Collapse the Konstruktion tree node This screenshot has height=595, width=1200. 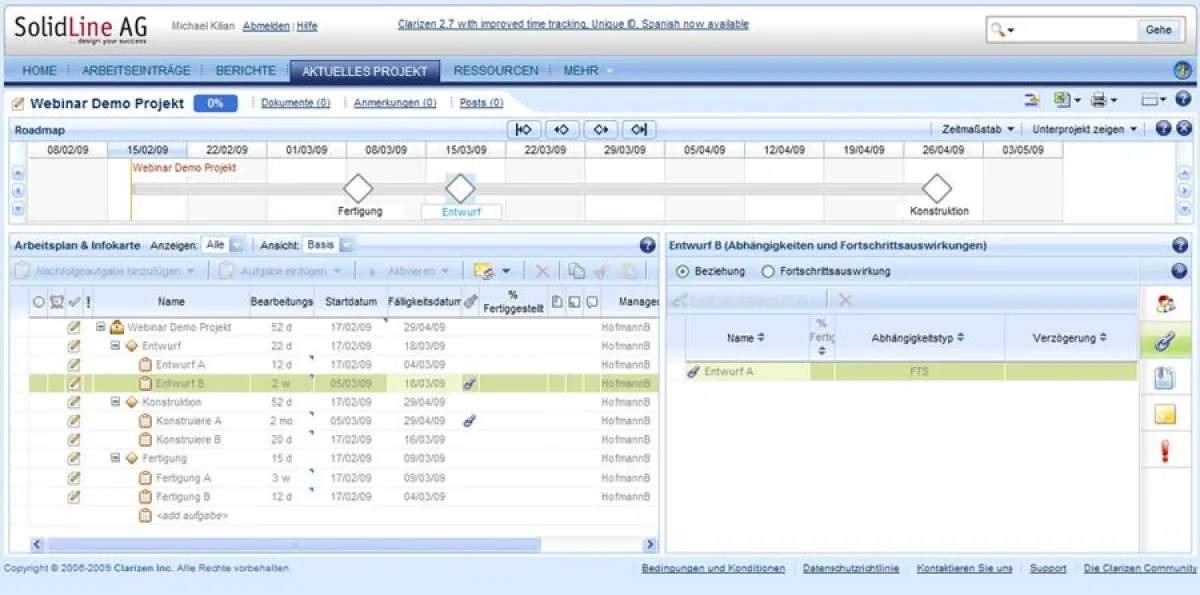[115, 402]
